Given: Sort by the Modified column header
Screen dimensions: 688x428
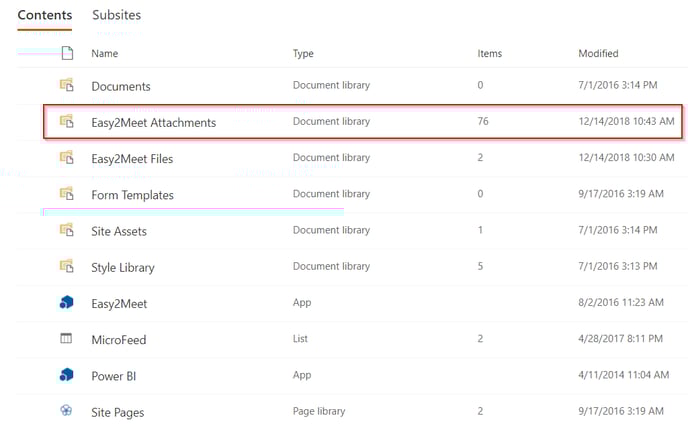Looking at the screenshot, I should [598, 54].
